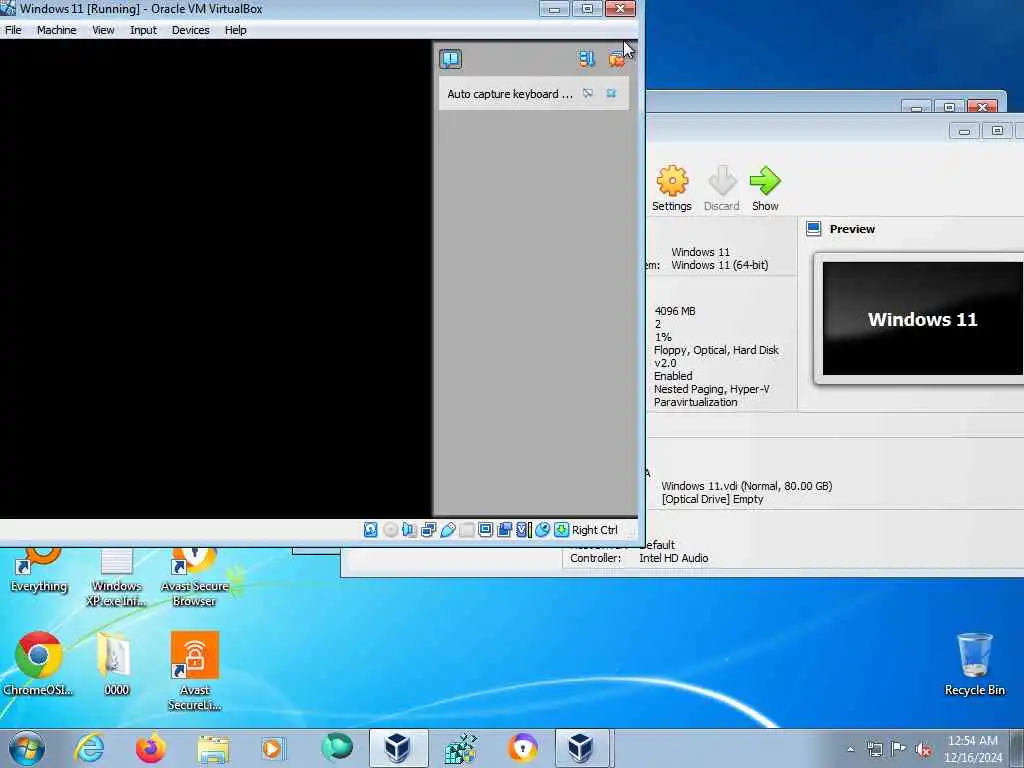Click the Floppy, Optical, Hard Disk boot order
This screenshot has width=1024, height=768.
(716, 350)
